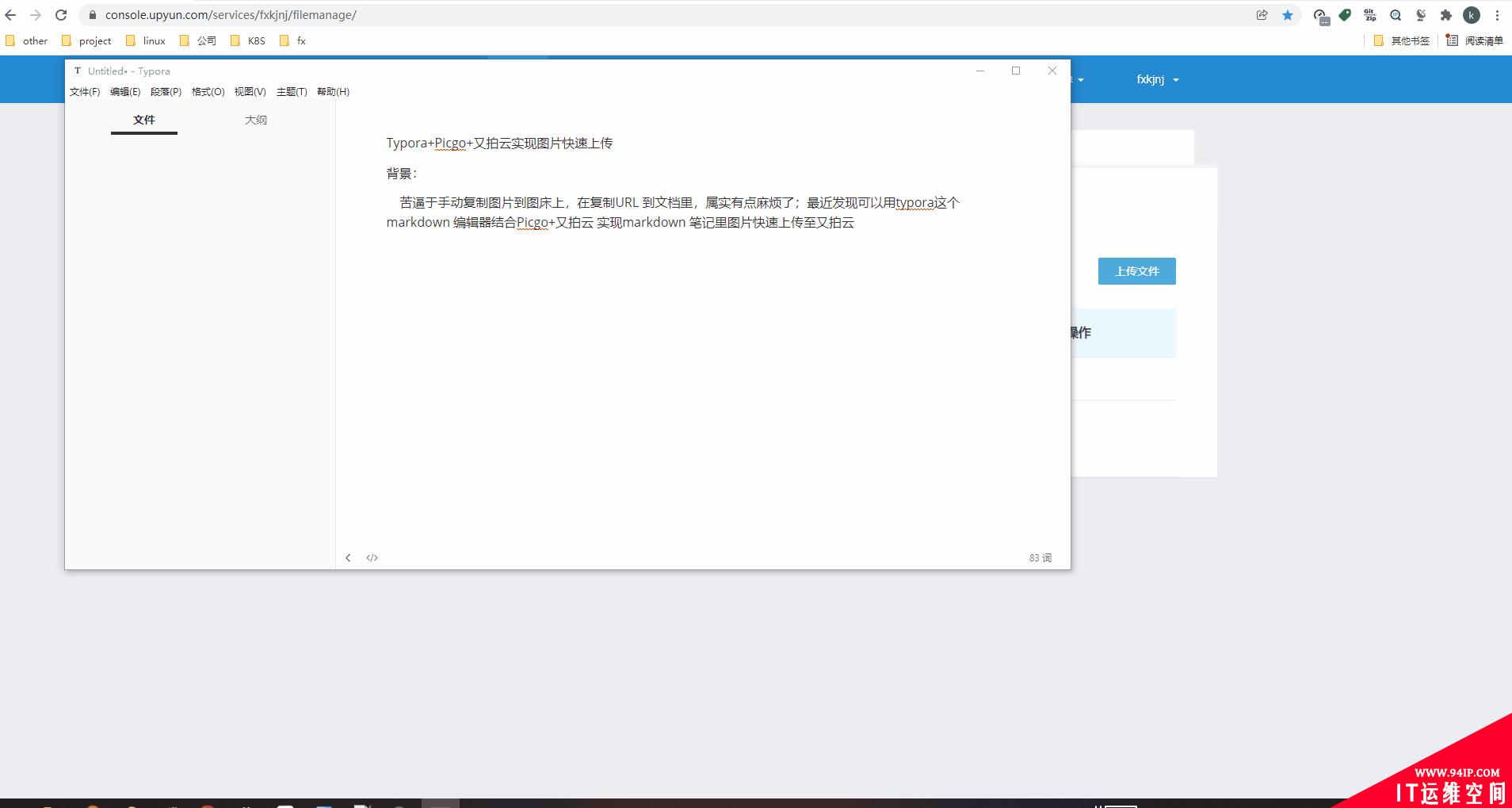Click the 上传文件 button in Upyun console

[x=1136, y=271]
